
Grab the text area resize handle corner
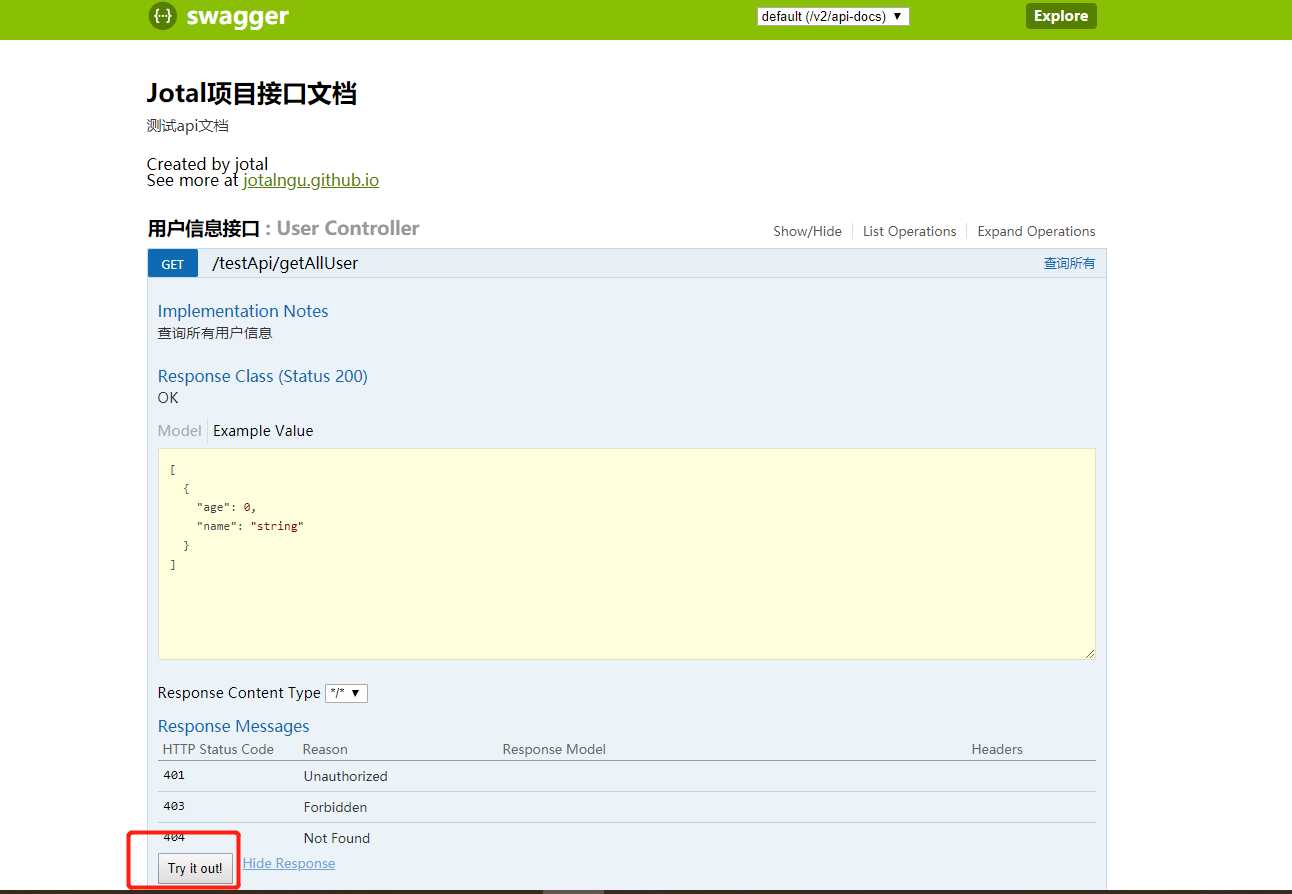1090,654
